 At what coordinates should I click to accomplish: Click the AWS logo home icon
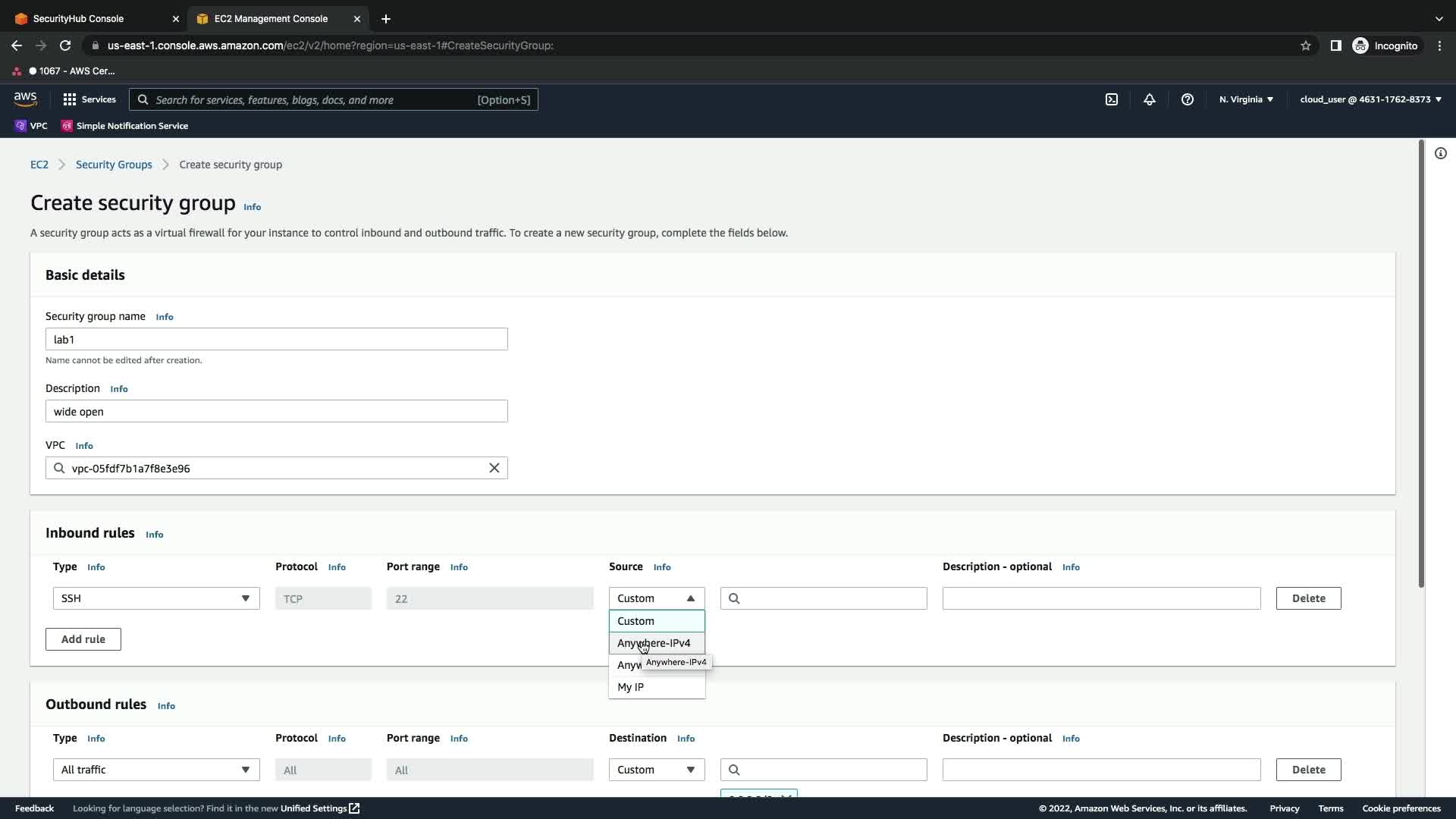click(x=25, y=99)
